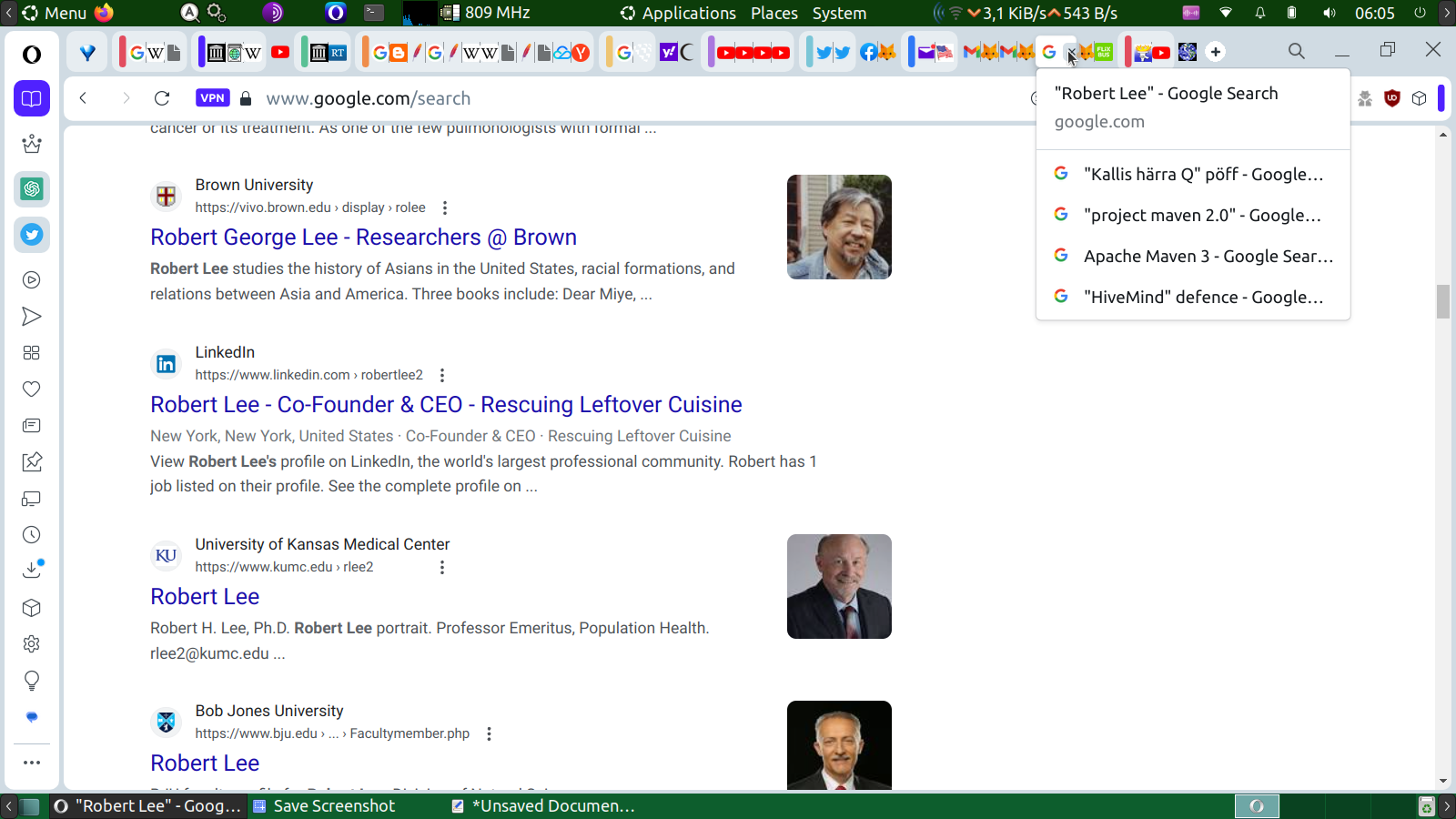
Task: Open Robert Lee Co-Founder & CEO LinkedIn result
Action: pyautogui.click(x=446, y=405)
